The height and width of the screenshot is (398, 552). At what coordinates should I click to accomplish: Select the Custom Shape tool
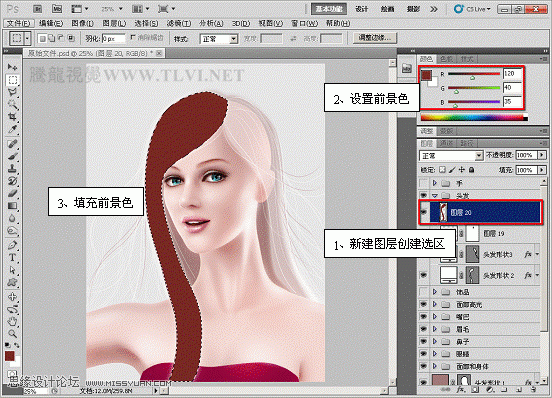pos(13,282)
